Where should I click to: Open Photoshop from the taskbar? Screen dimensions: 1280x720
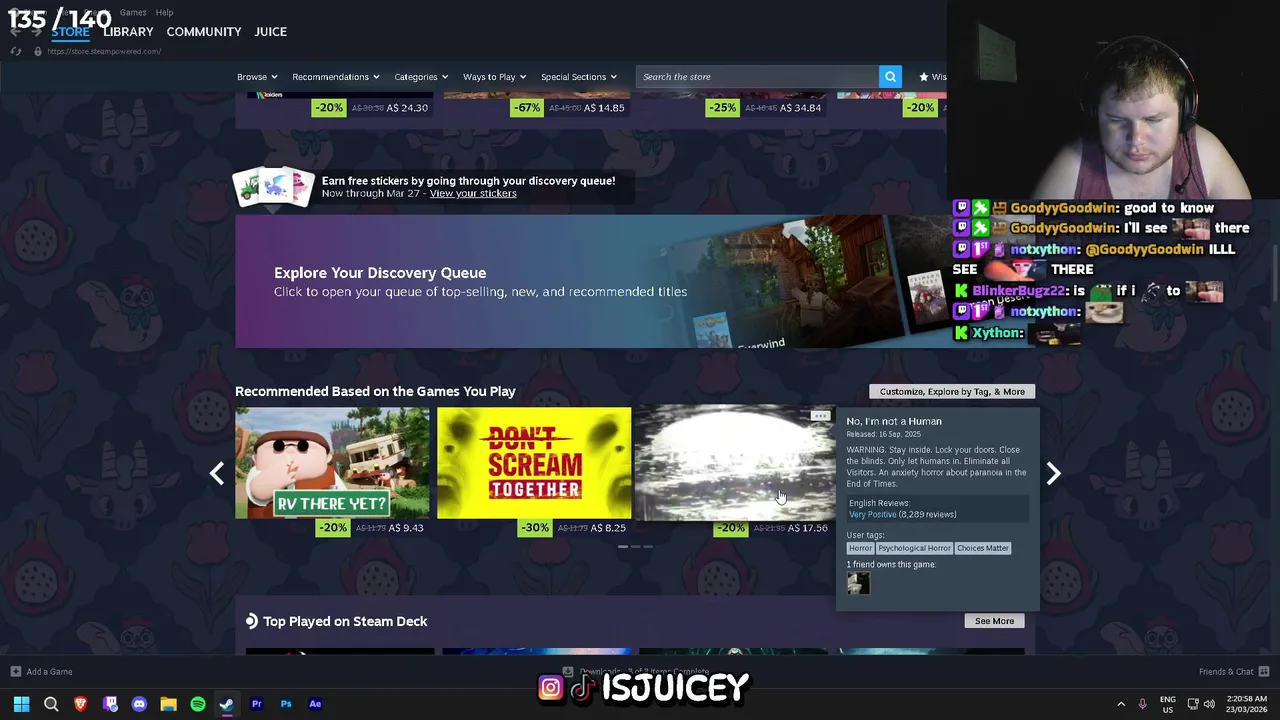click(x=286, y=704)
